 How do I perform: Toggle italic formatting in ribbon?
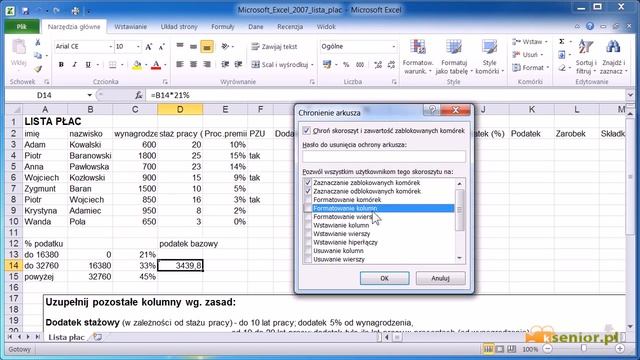pos(74,64)
